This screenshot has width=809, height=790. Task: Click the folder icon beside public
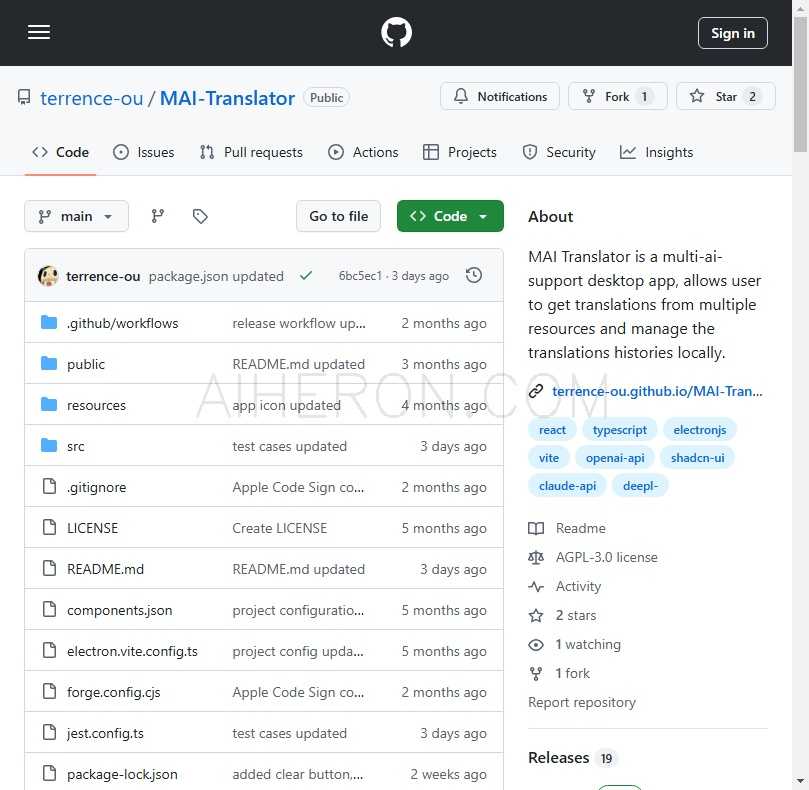click(49, 363)
